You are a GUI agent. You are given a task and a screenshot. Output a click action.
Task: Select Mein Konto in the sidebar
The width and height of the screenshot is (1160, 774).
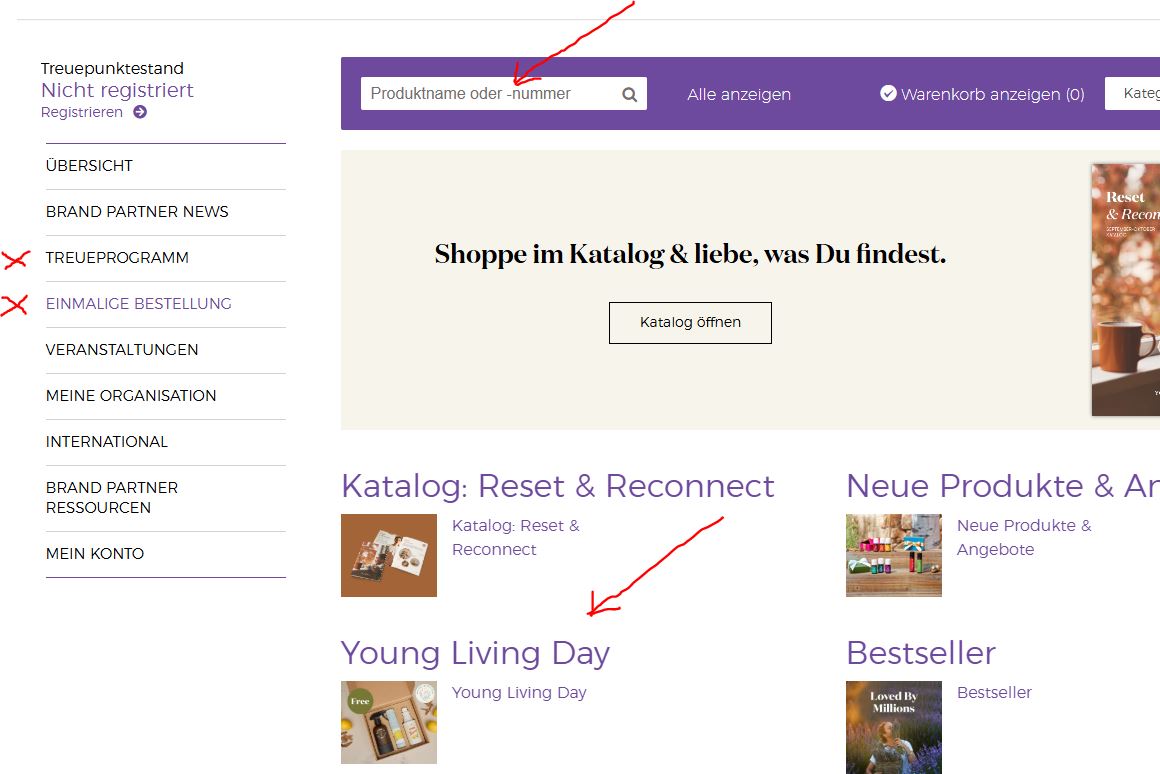pyautogui.click(x=95, y=554)
